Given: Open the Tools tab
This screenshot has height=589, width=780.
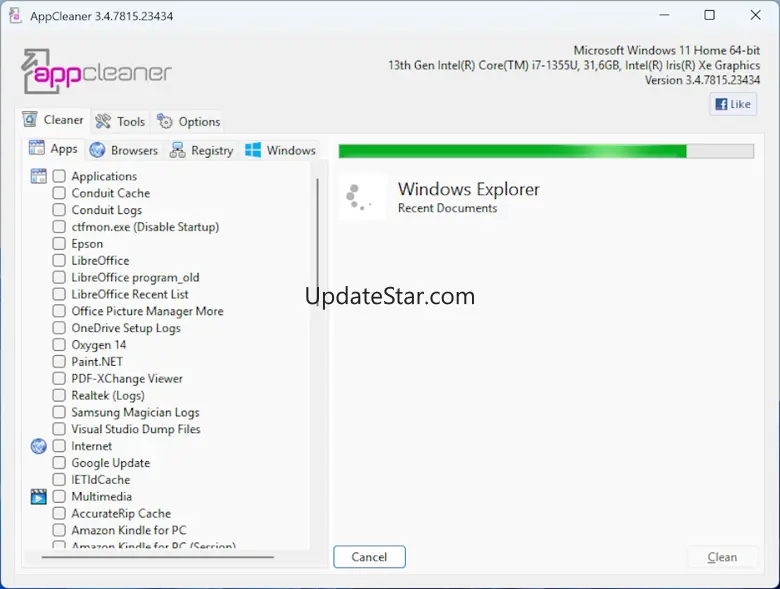Looking at the screenshot, I should click(x=120, y=121).
